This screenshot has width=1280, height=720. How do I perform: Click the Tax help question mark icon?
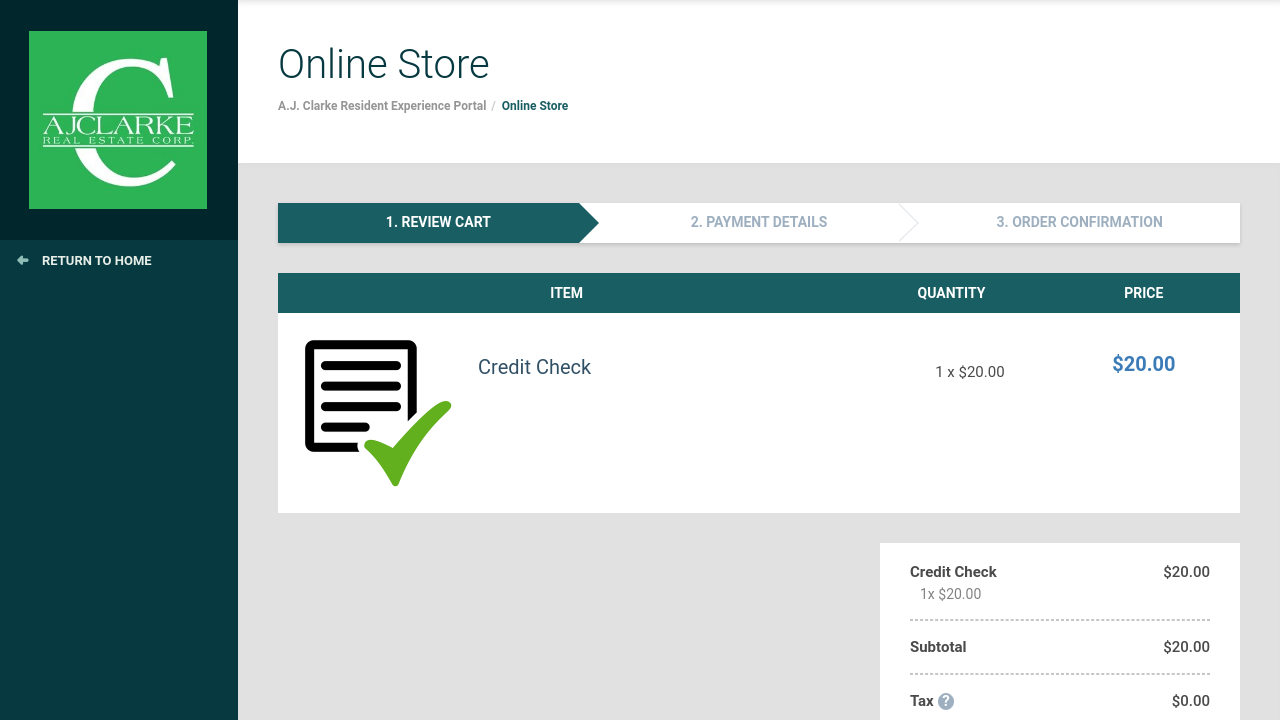pyautogui.click(x=946, y=702)
